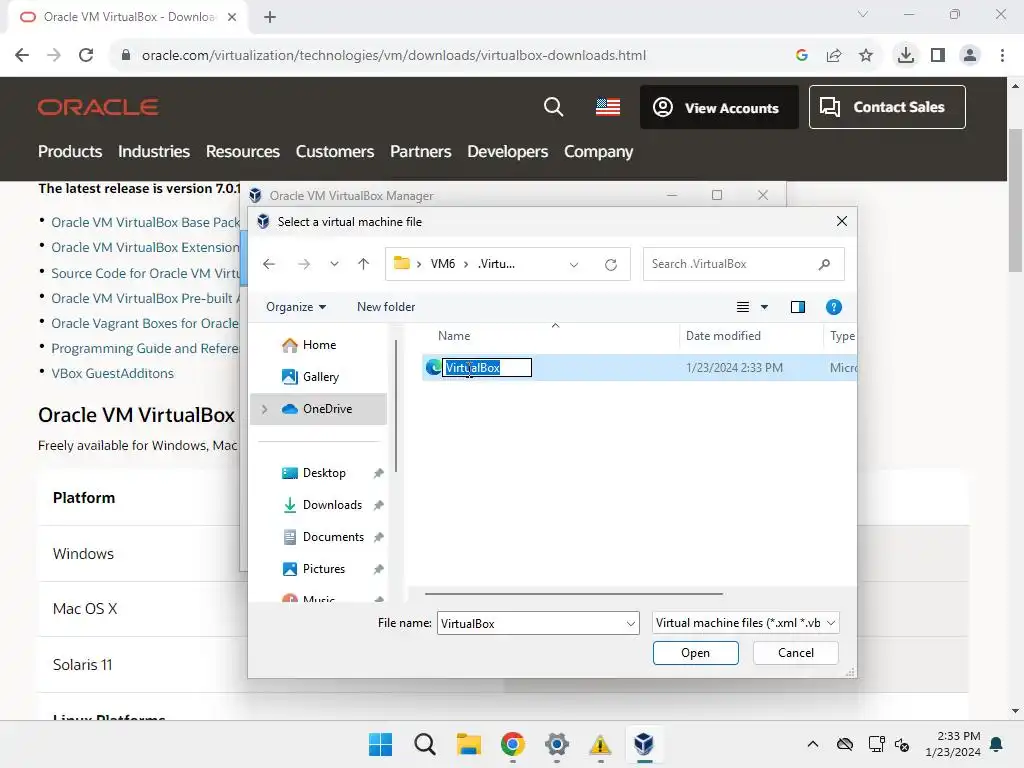
Task: Refresh the .VirtualBox folder view
Action: click(x=611, y=264)
